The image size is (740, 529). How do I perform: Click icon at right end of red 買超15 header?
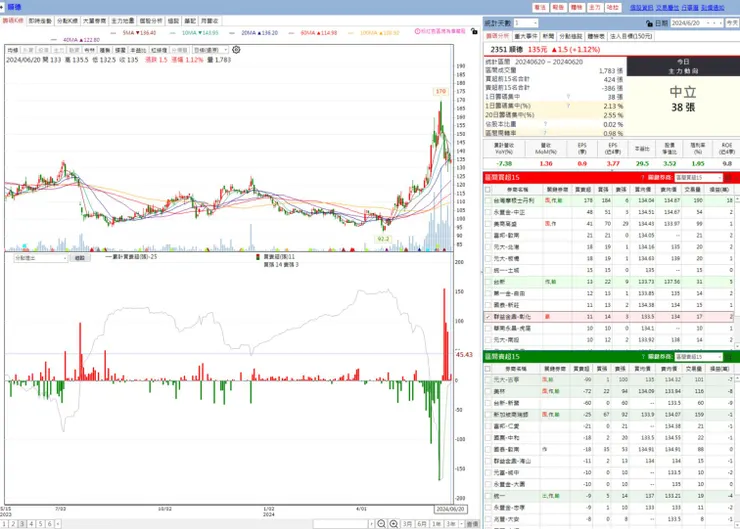coord(728,177)
